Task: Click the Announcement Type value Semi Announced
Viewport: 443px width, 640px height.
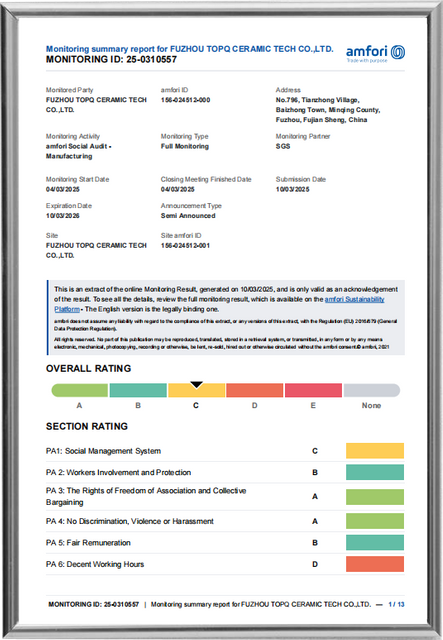Action: pos(188,216)
